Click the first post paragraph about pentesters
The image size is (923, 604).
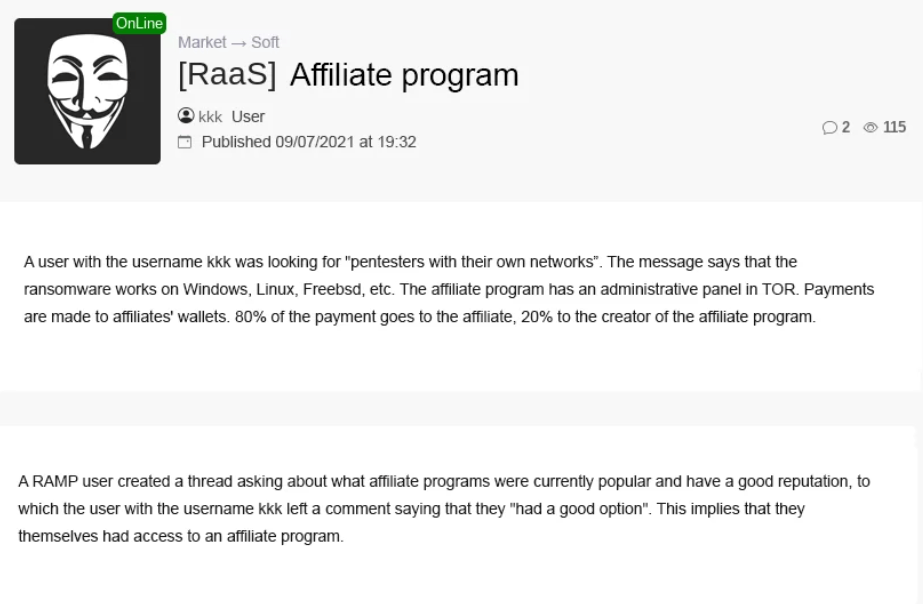click(449, 289)
